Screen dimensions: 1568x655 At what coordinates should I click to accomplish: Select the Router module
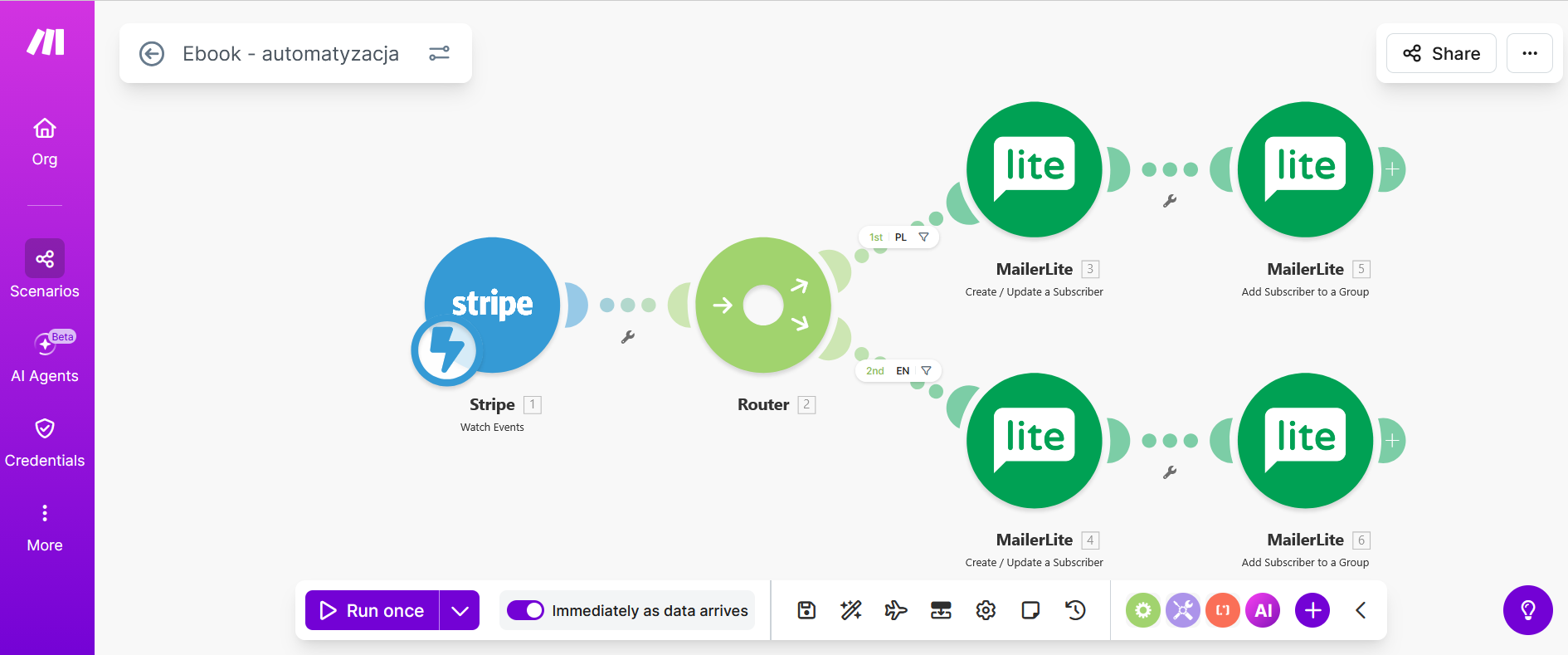(763, 305)
